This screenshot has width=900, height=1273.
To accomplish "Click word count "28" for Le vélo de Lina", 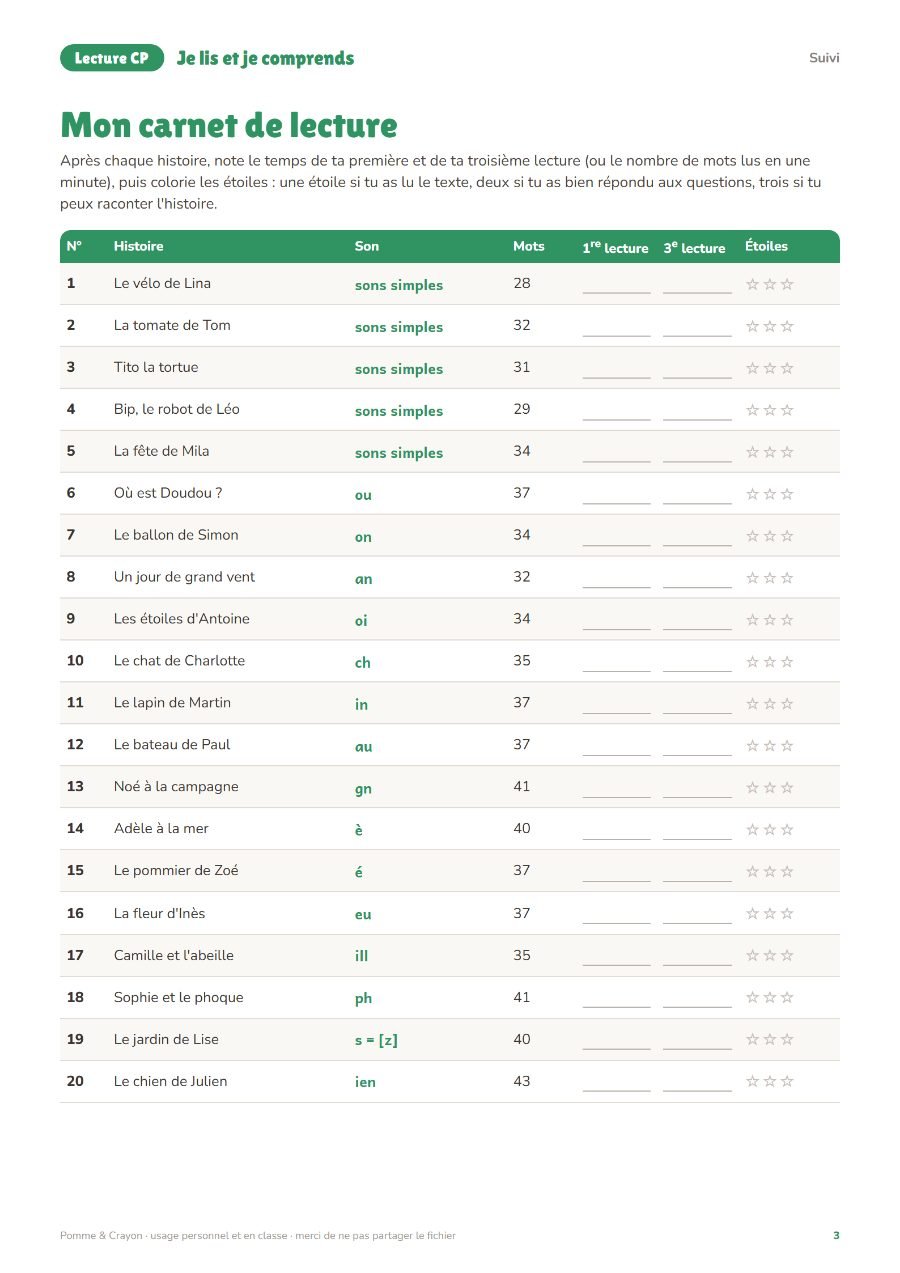I will click(x=522, y=283).
